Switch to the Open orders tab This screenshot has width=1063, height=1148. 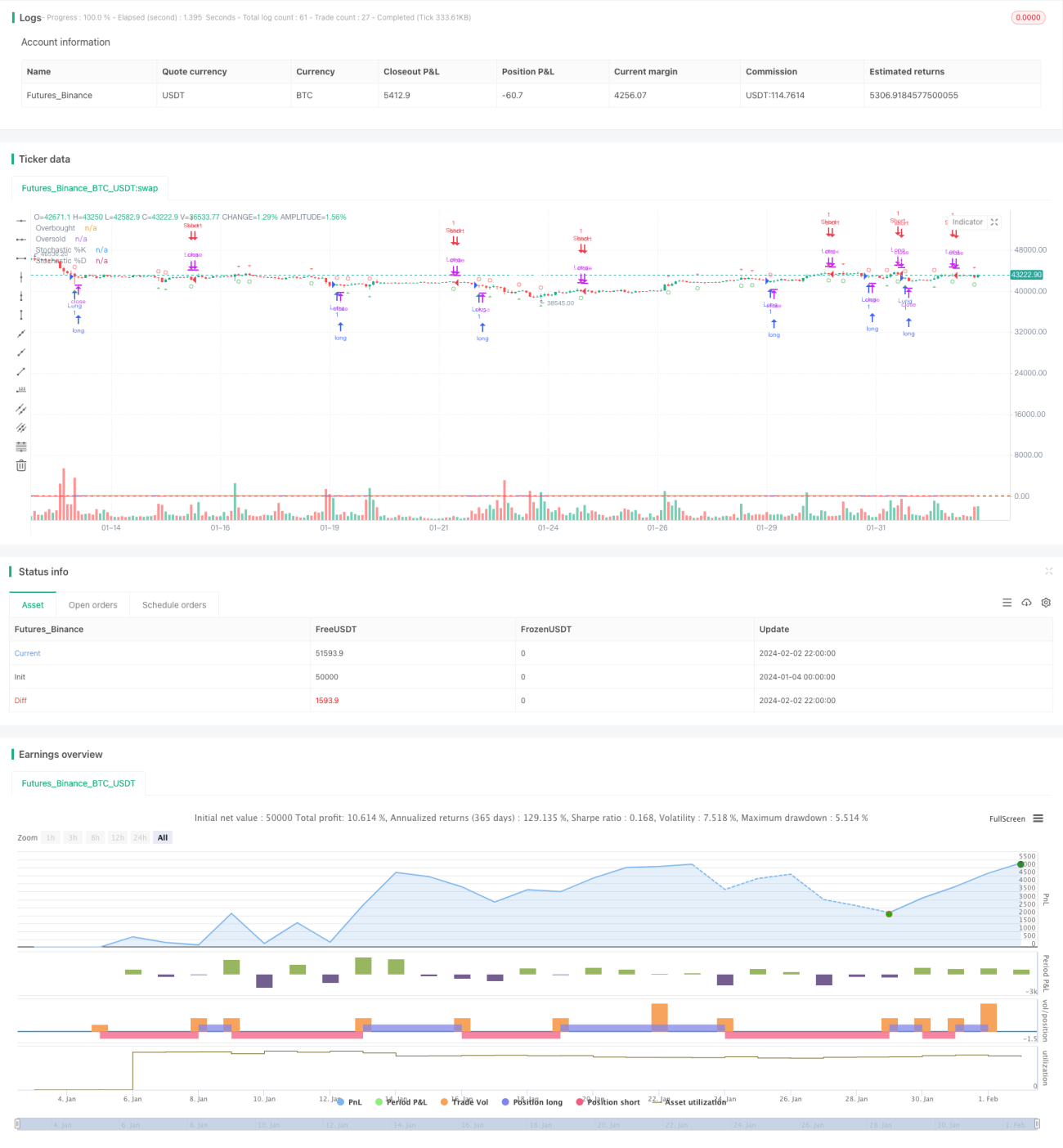[92, 605]
